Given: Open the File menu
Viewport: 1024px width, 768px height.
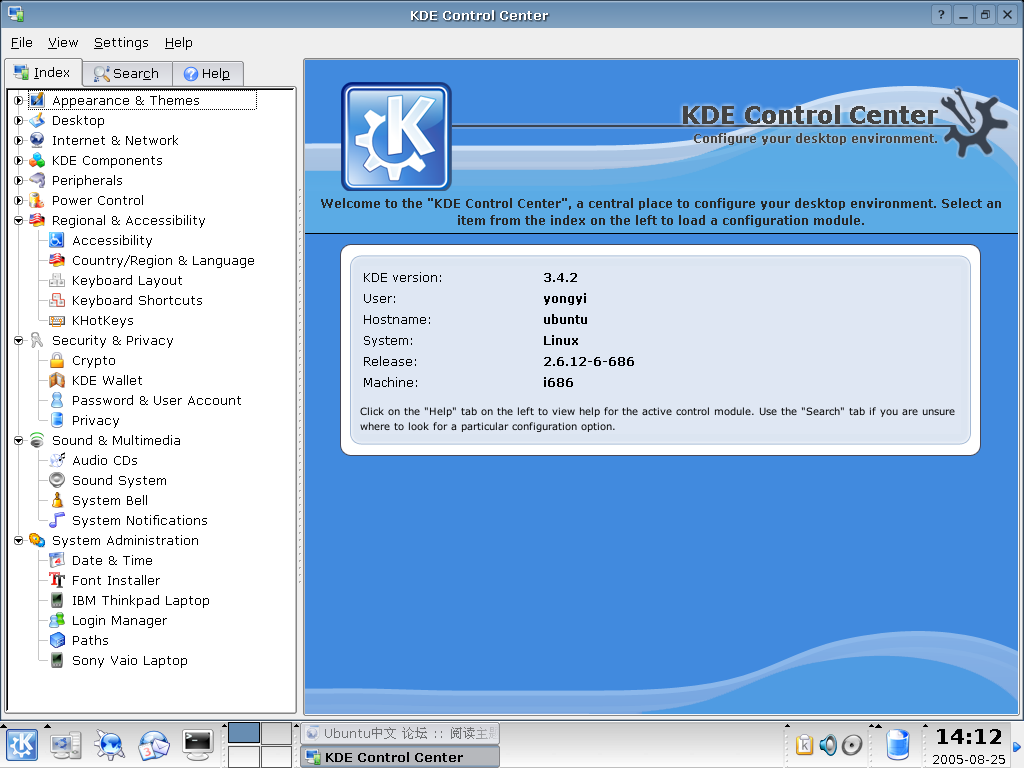Looking at the screenshot, I should click(x=22, y=42).
